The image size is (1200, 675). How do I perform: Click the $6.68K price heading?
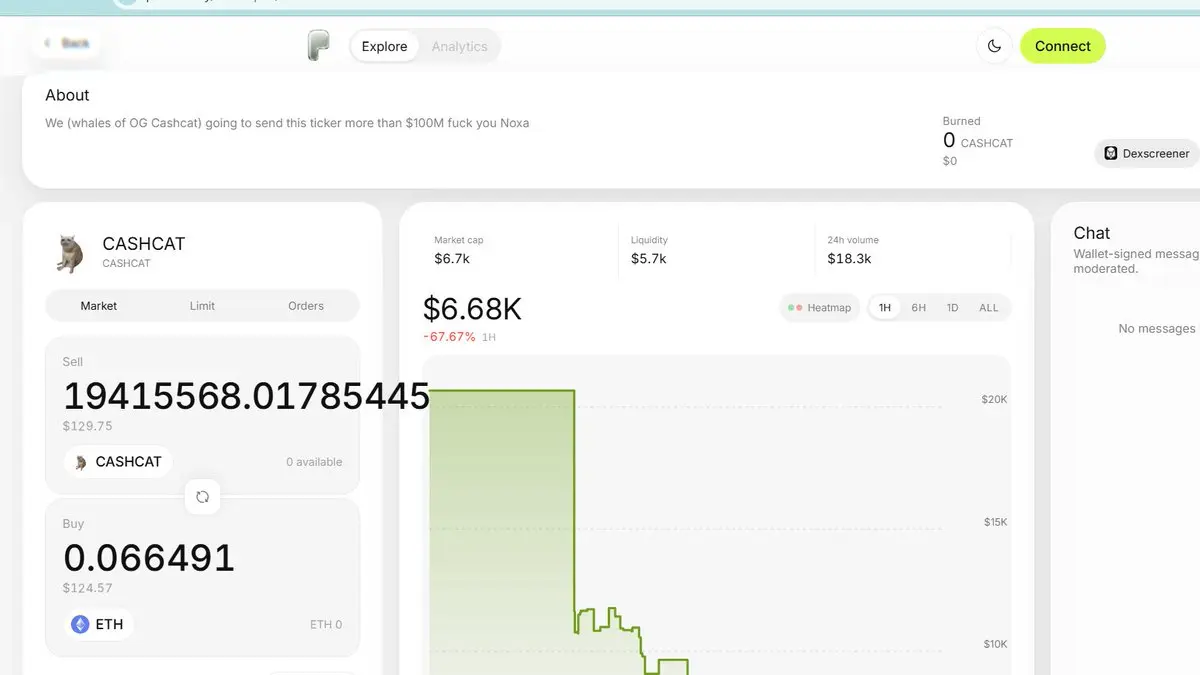472,309
